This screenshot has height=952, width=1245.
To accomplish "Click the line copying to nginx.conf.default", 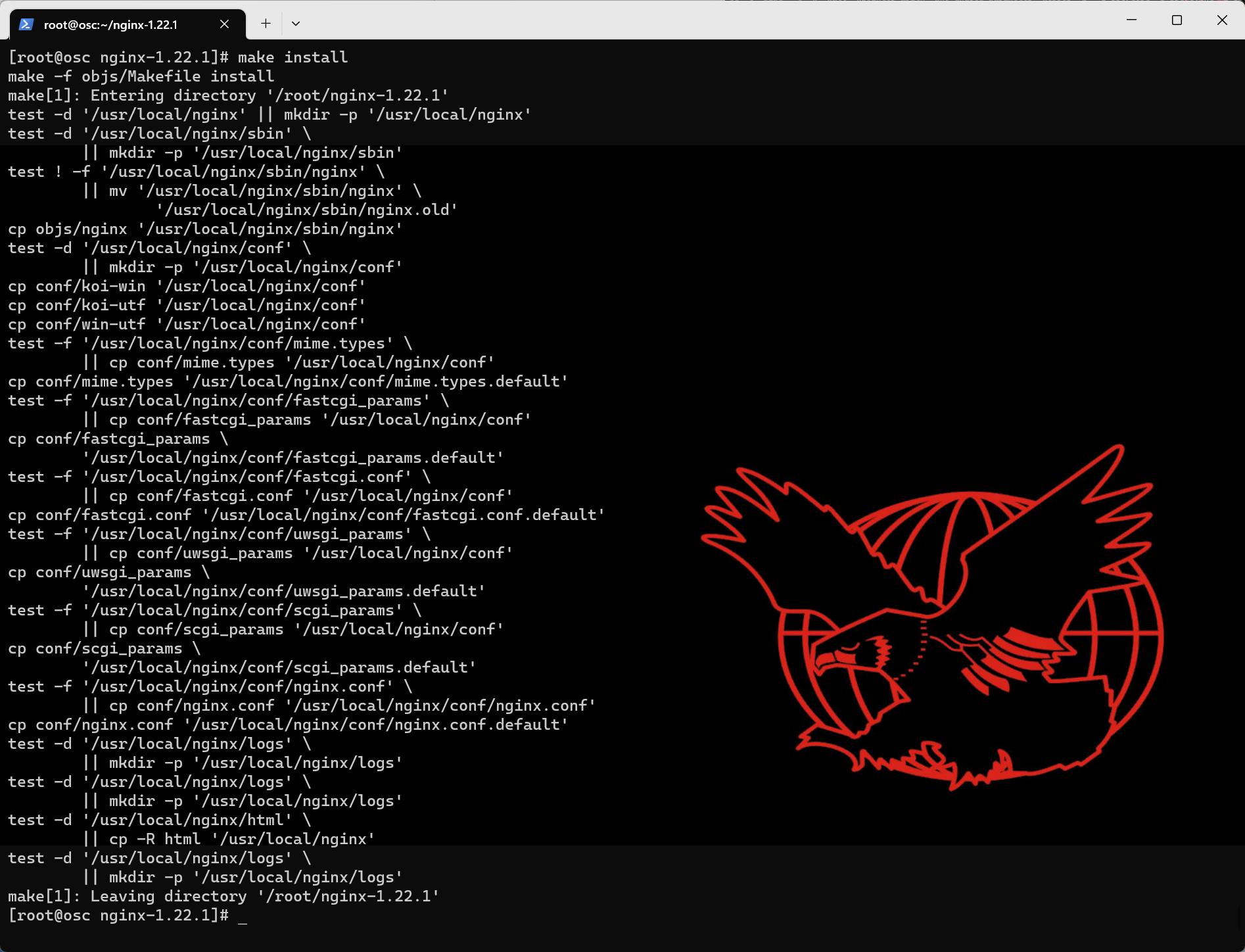I will [288, 725].
